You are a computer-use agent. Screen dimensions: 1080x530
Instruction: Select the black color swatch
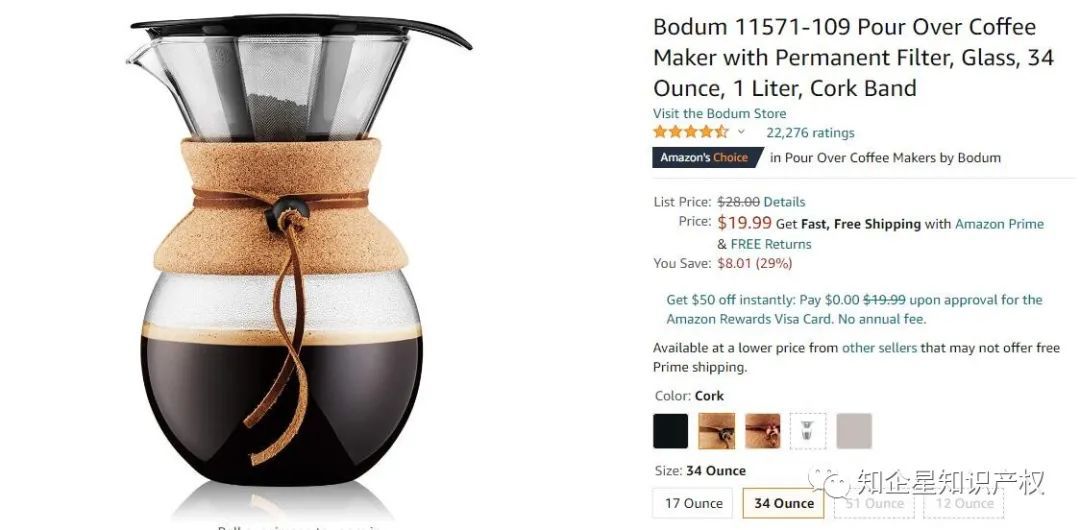[670, 431]
